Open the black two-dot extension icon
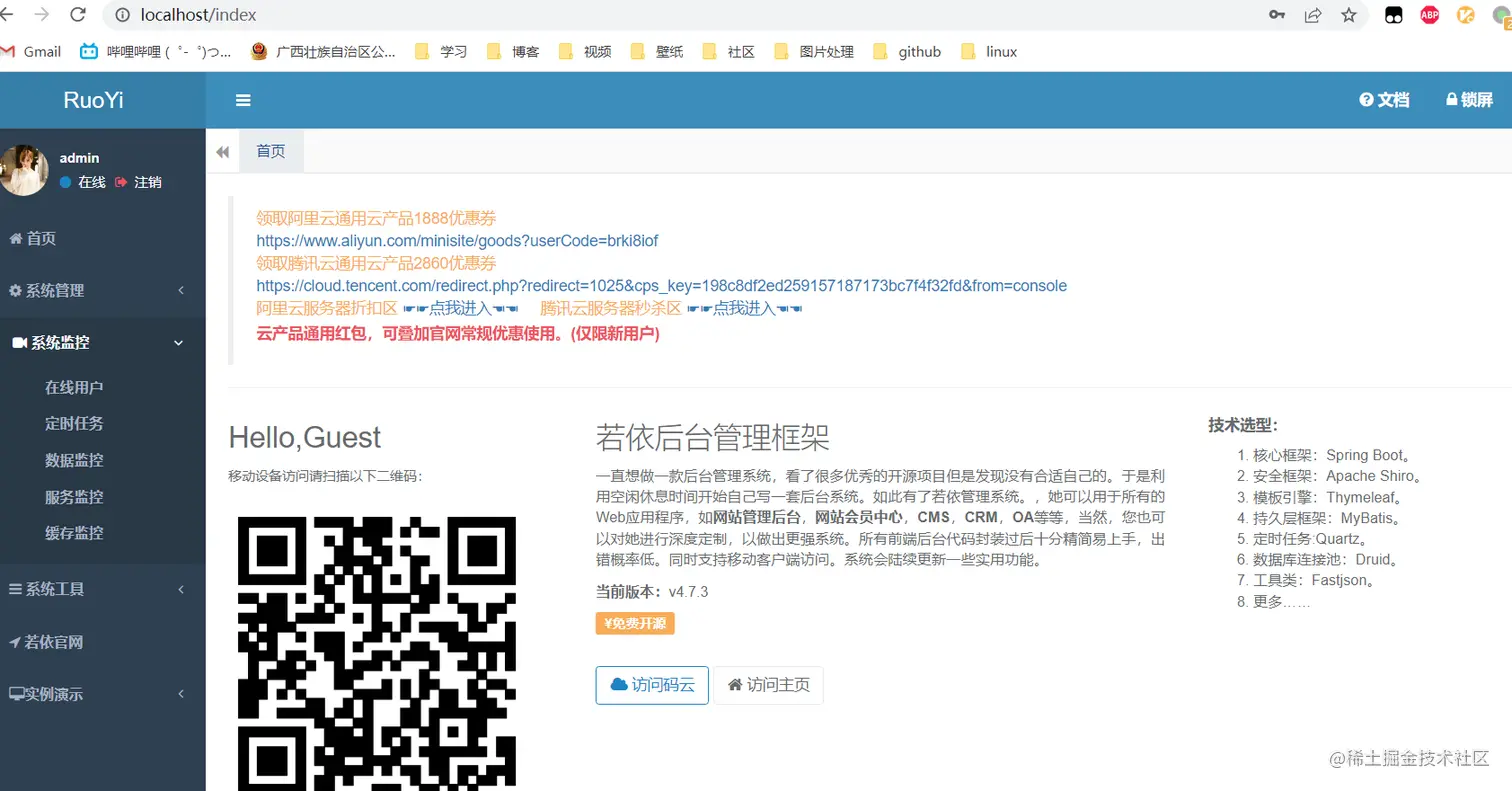 1393,15
